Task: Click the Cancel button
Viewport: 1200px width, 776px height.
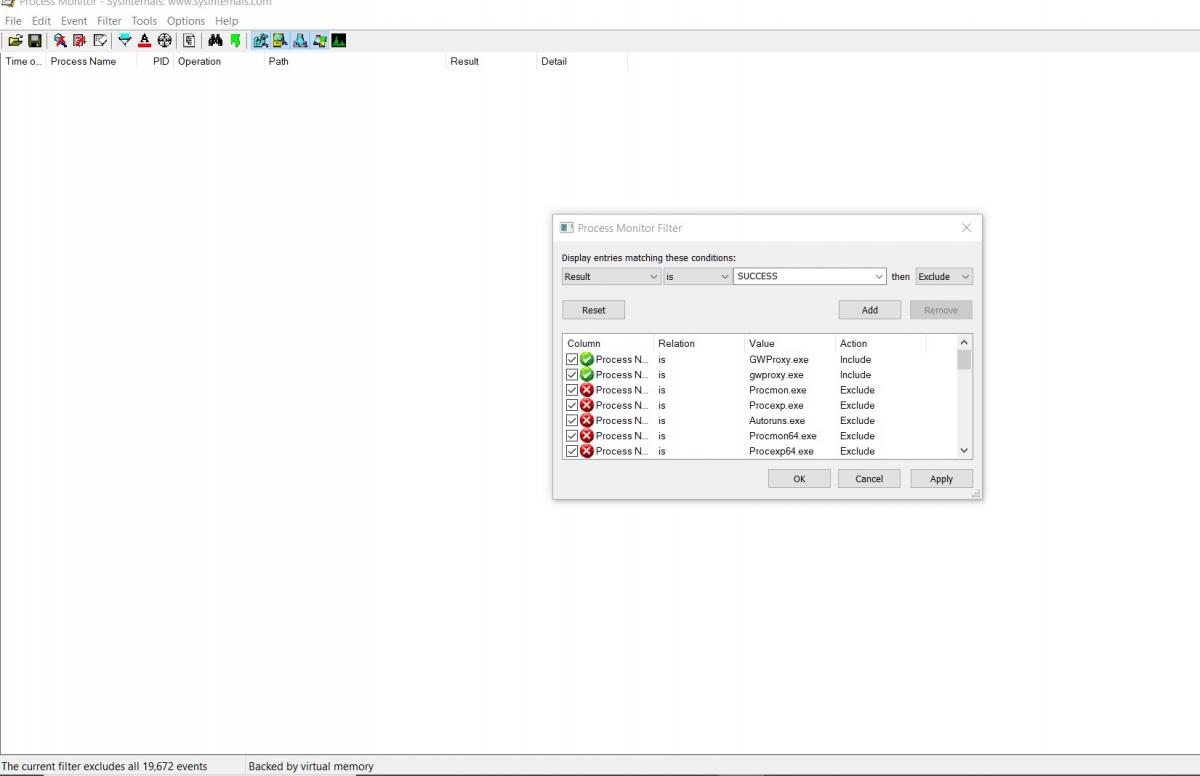Action: pyautogui.click(x=869, y=479)
